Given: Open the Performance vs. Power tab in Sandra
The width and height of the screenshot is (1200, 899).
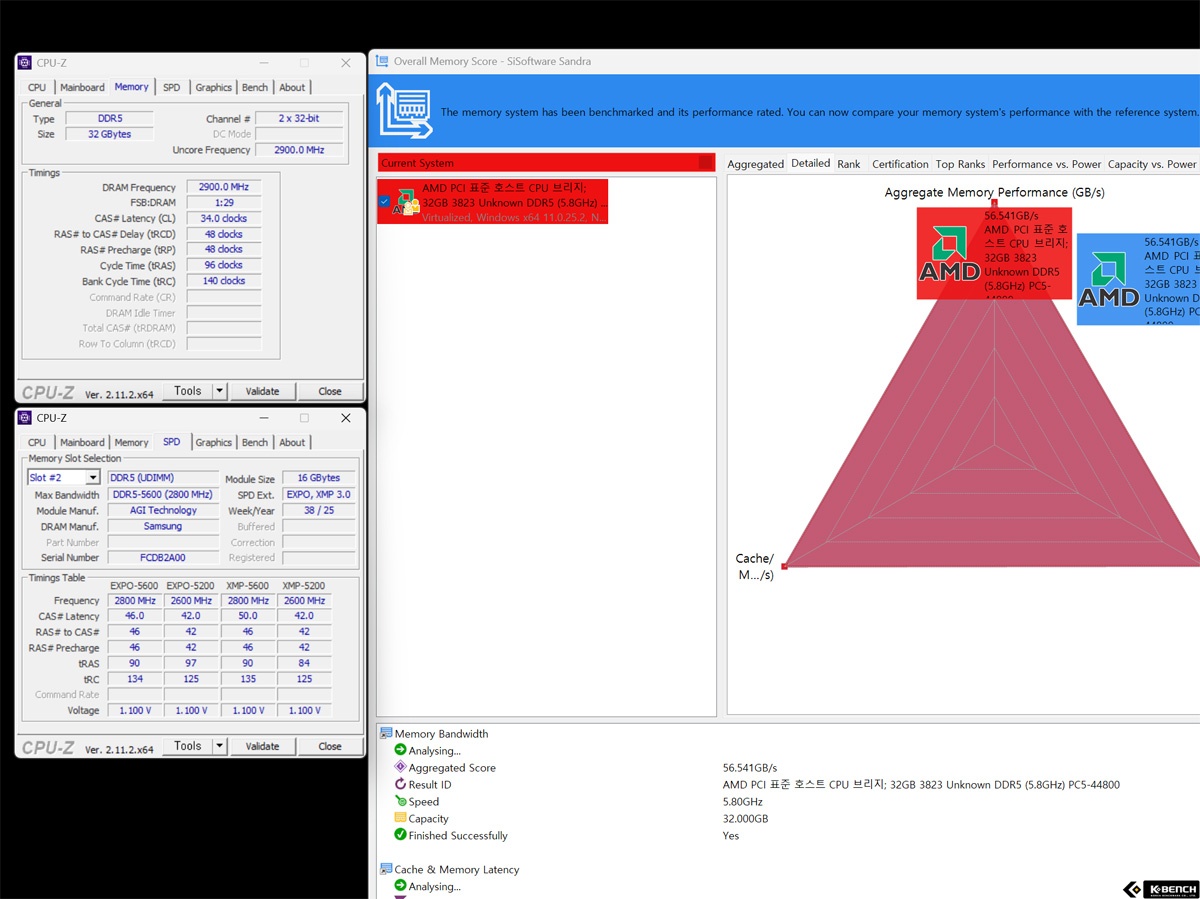Looking at the screenshot, I should pyautogui.click(x=1047, y=164).
